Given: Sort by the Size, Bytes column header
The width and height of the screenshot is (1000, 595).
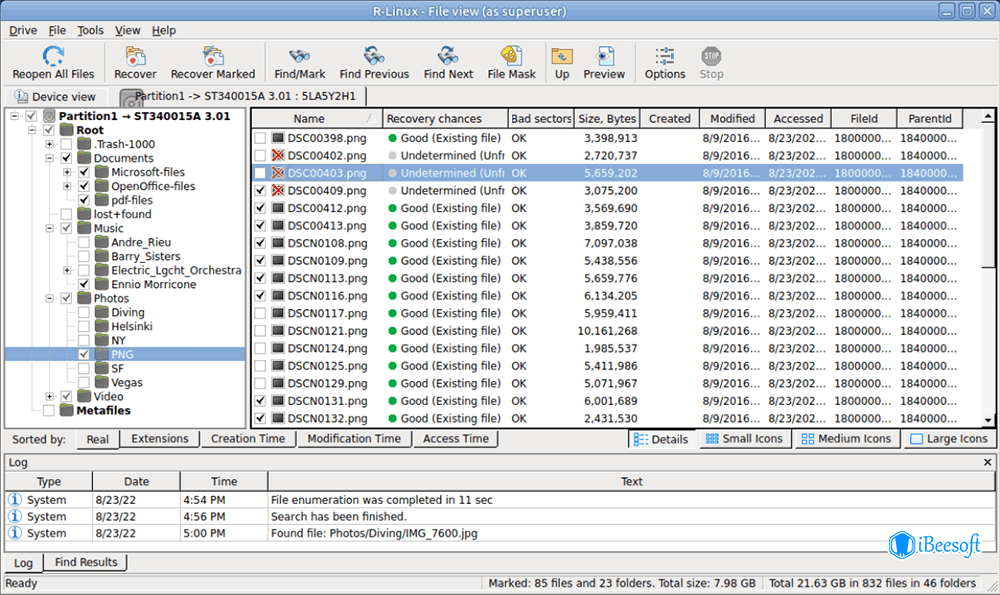Looking at the screenshot, I should [607, 119].
